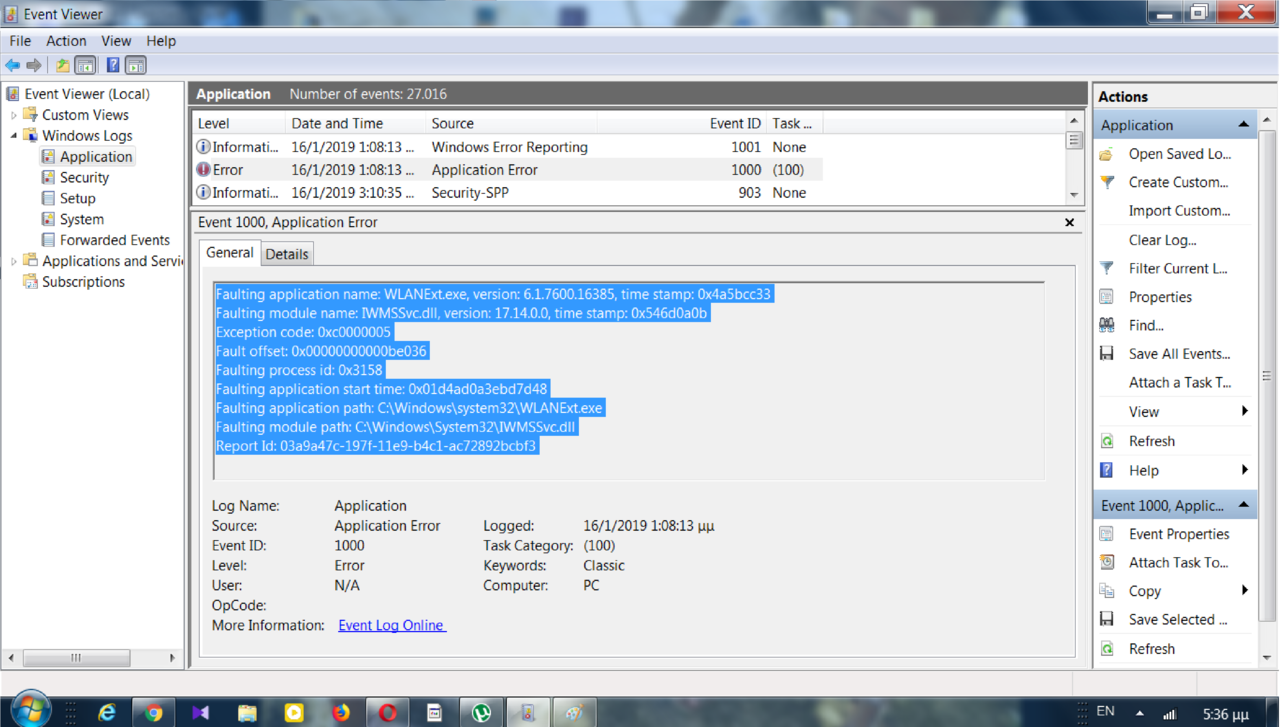
Task: Click the red Error icon in the event list
Action: pos(203,170)
